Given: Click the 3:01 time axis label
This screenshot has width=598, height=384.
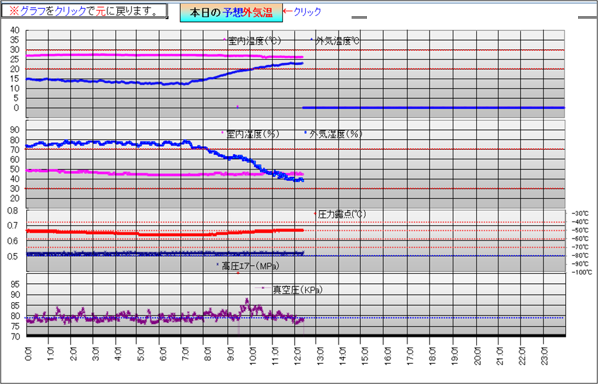Looking at the screenshot, I should pyautogui.click(x=96, y=353).
